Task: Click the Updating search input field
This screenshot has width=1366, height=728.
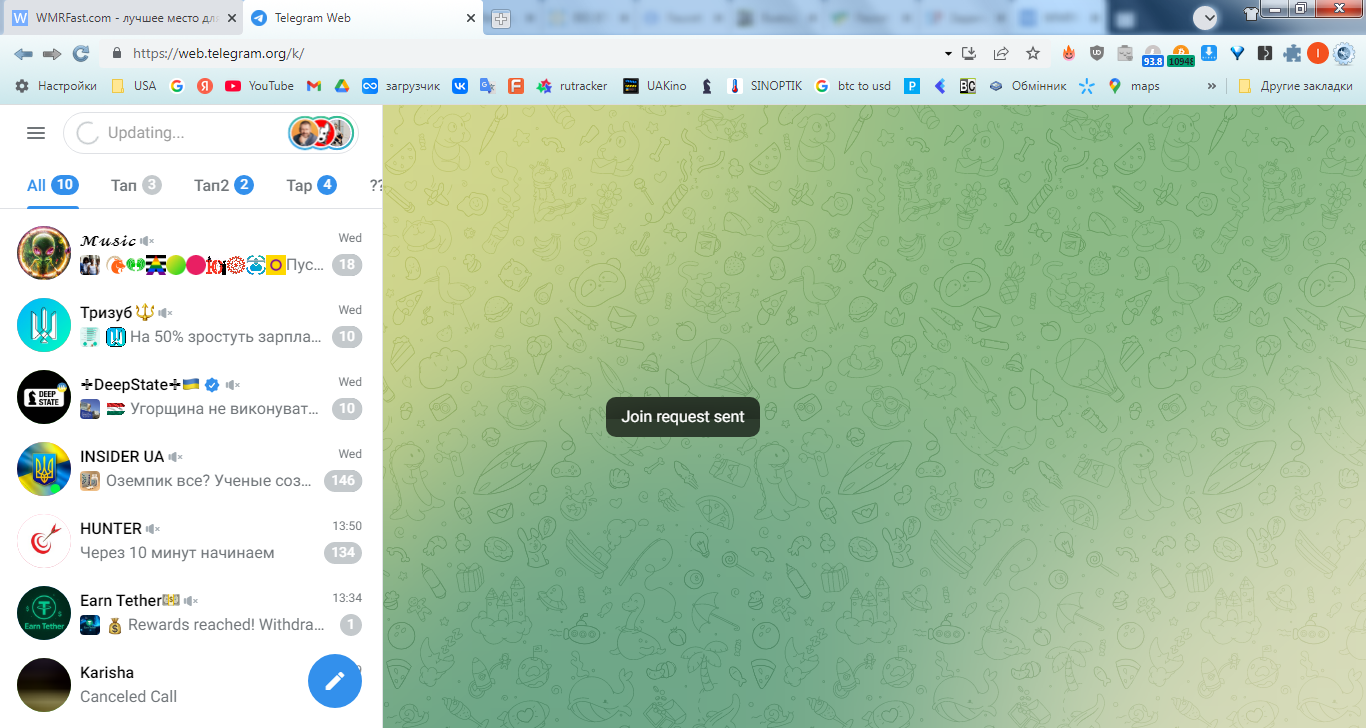Action: tap(210, 133)
